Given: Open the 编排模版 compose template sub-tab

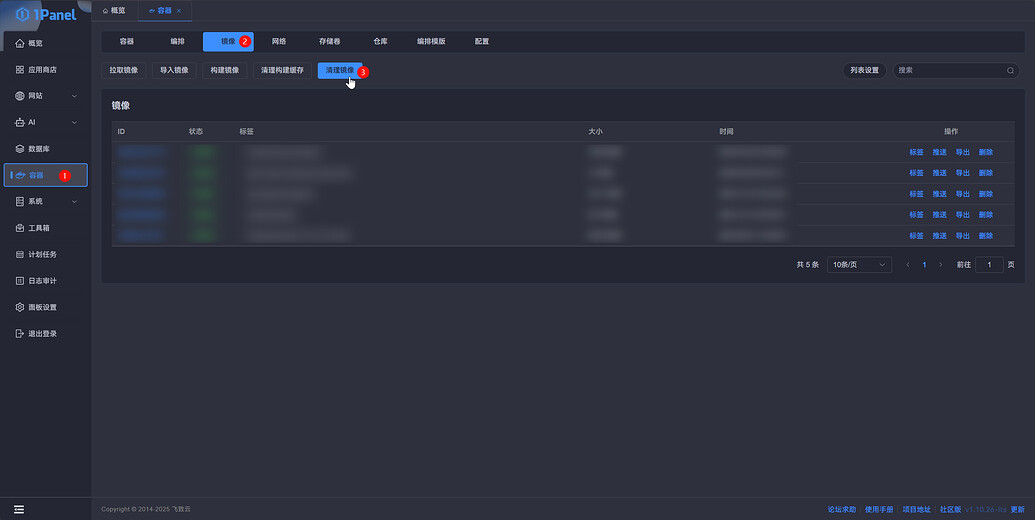Looking at the screenshot, I should [x=431, y=41].
